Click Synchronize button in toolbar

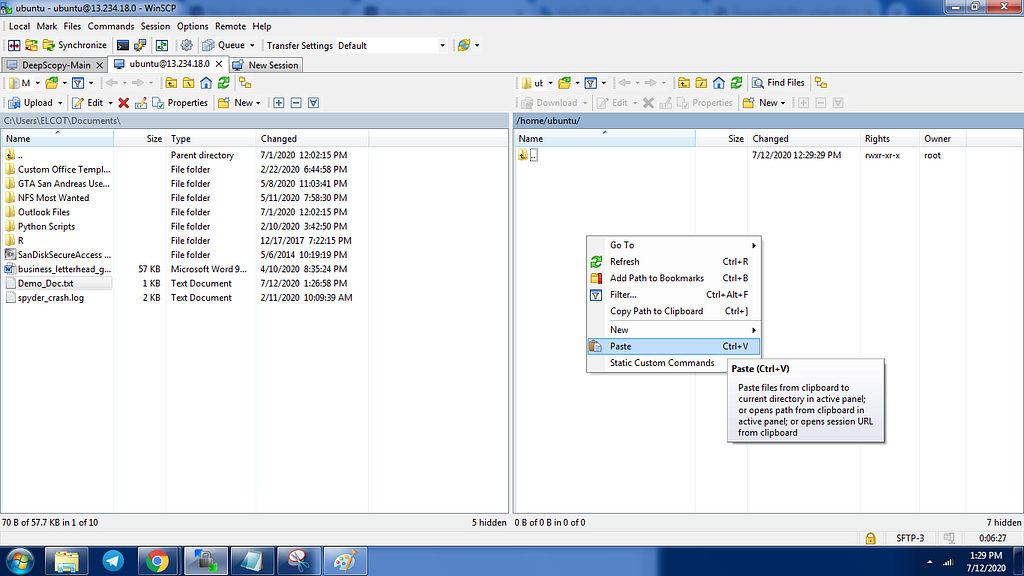click(x=74, y=45)
